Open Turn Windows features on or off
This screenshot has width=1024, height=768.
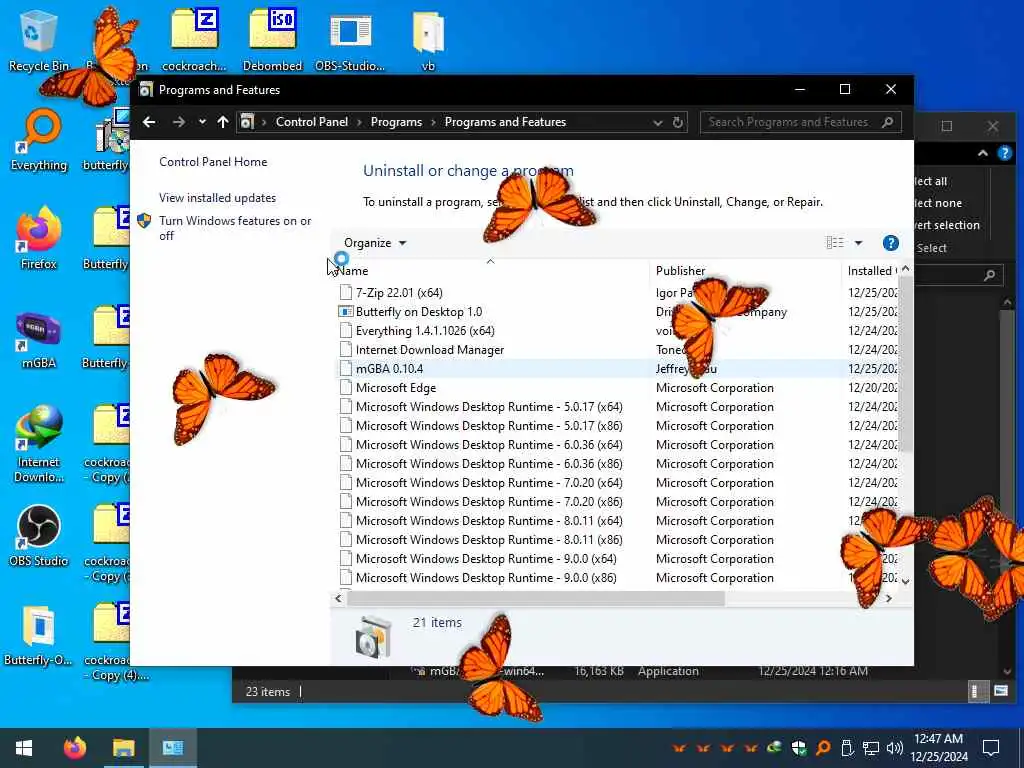tap(235, 228)
